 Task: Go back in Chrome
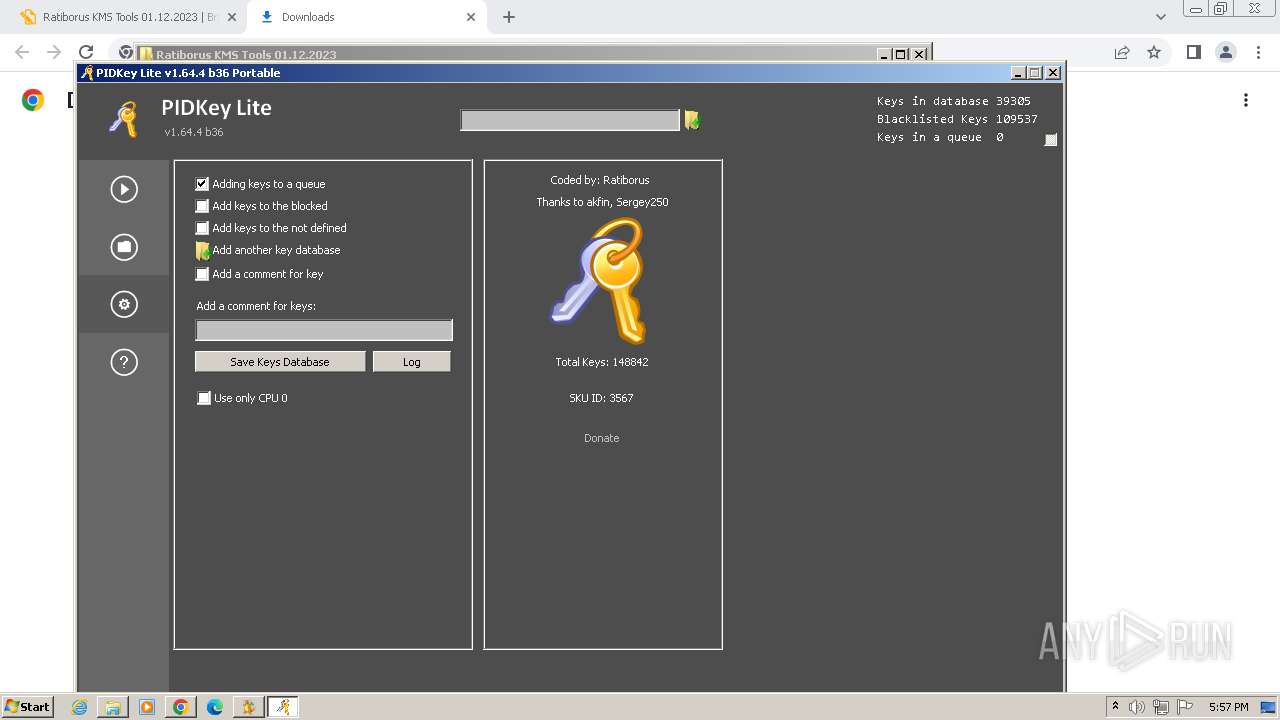coord(22,52)
